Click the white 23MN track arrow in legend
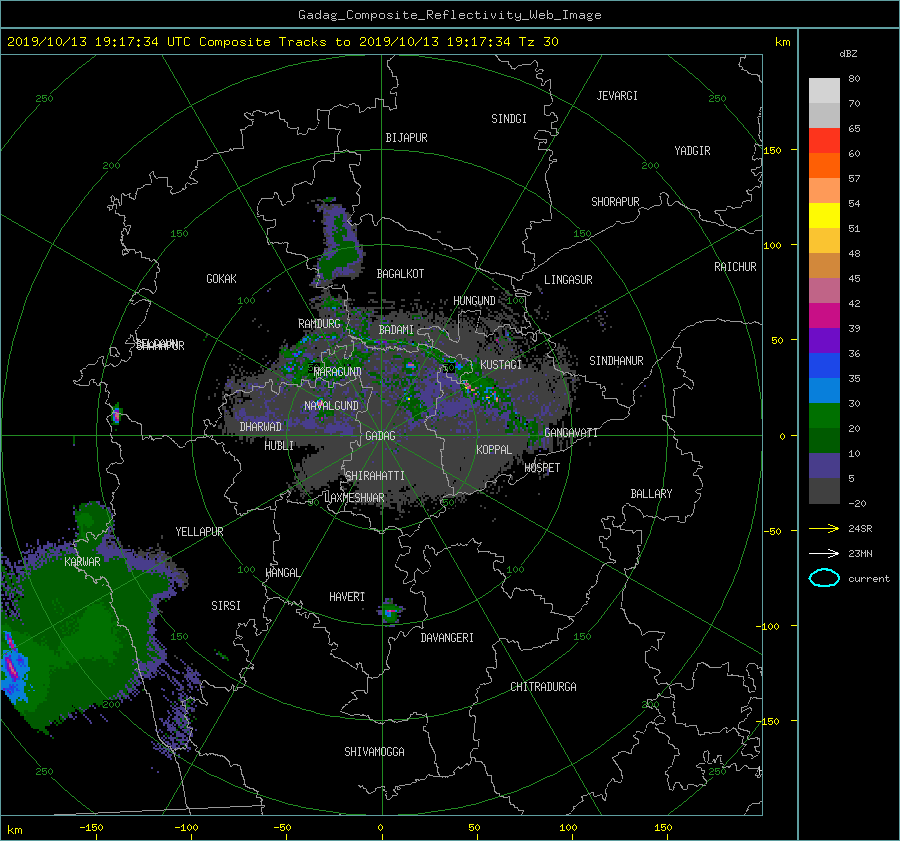 [824, 553]
